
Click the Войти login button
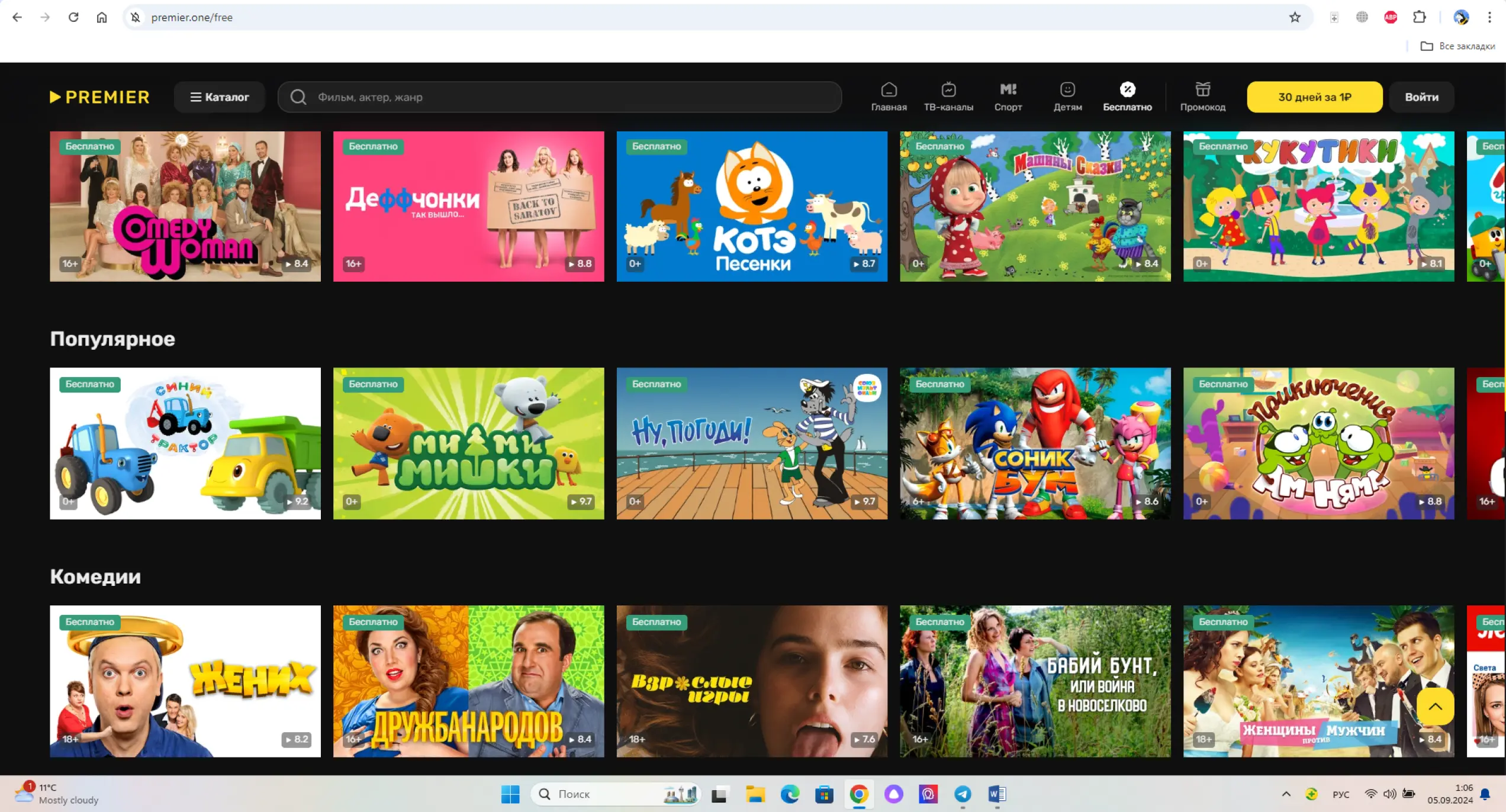pos(1421,97)
